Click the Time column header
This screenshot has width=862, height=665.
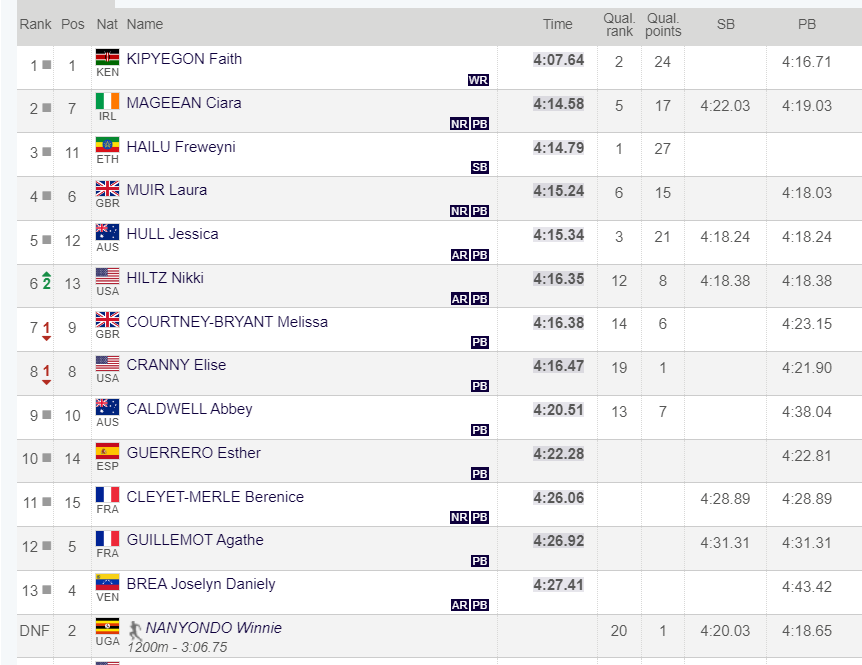click(557, 24)
